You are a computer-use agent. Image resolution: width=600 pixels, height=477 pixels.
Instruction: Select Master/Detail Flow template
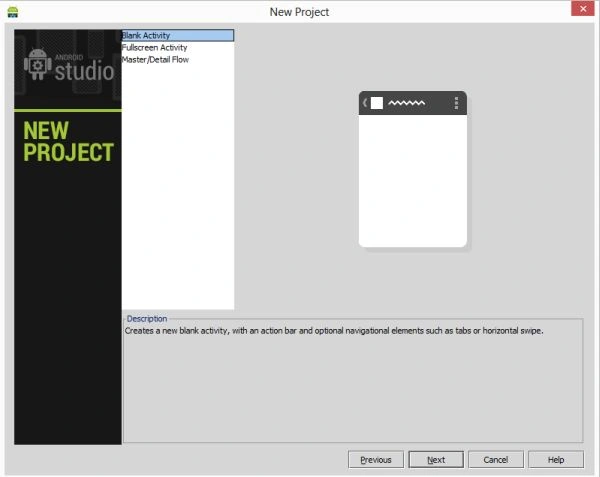(178, 60)
